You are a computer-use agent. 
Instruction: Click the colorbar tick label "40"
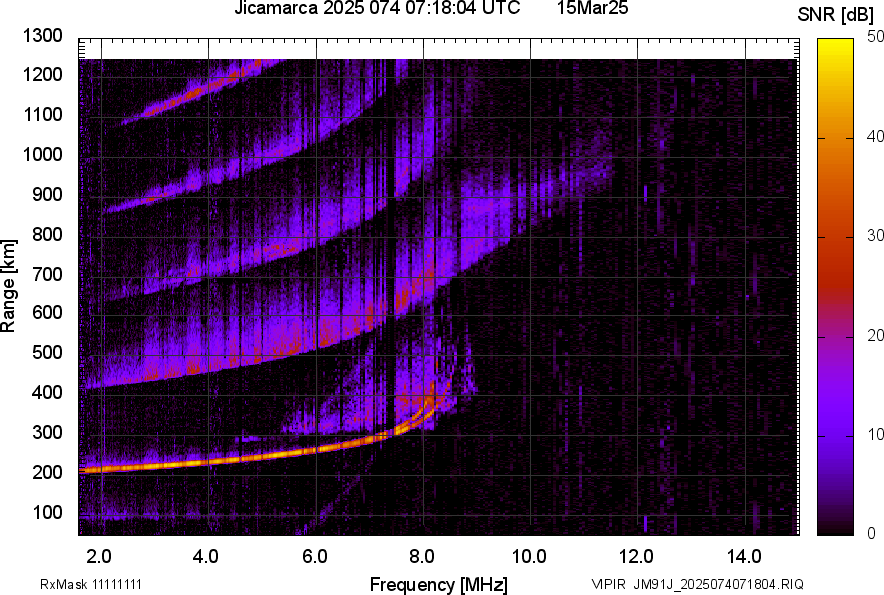875,136
